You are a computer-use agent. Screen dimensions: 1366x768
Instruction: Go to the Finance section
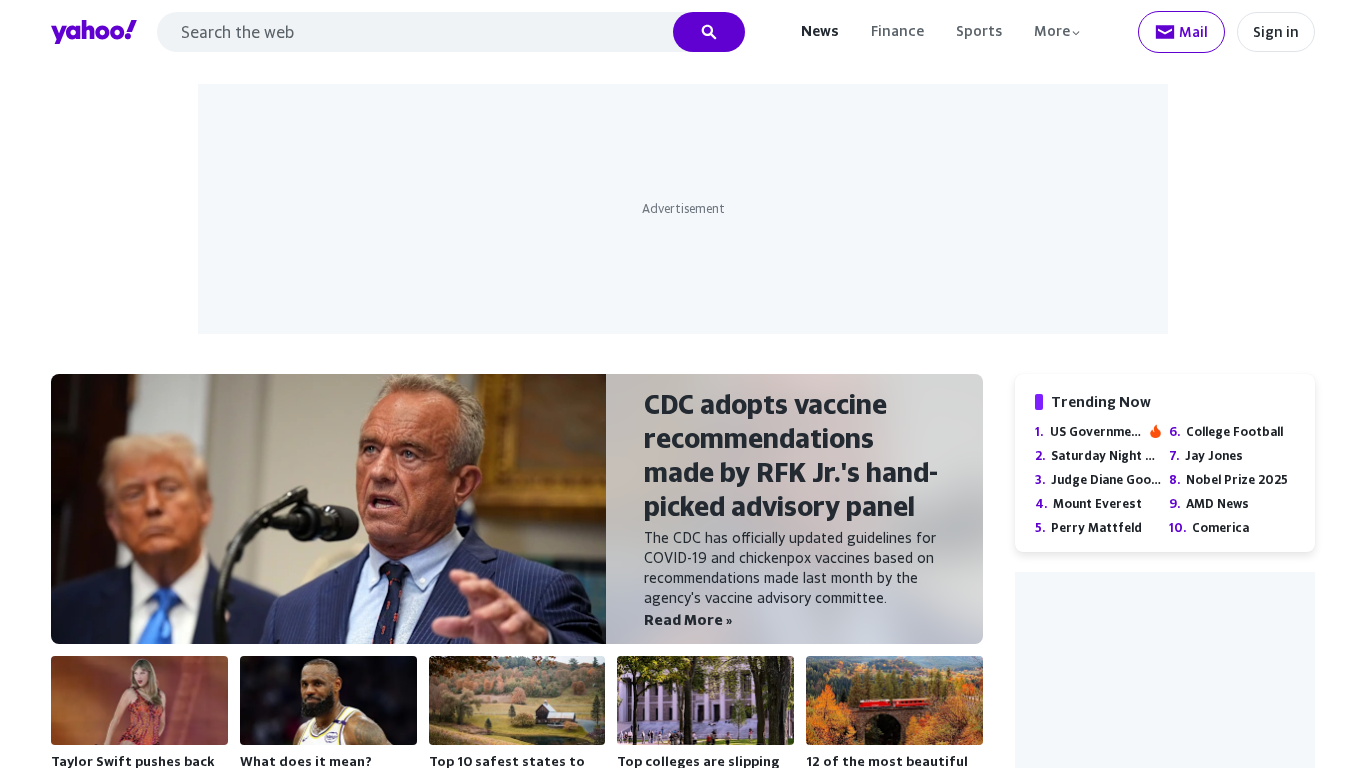tap(897, 32)
